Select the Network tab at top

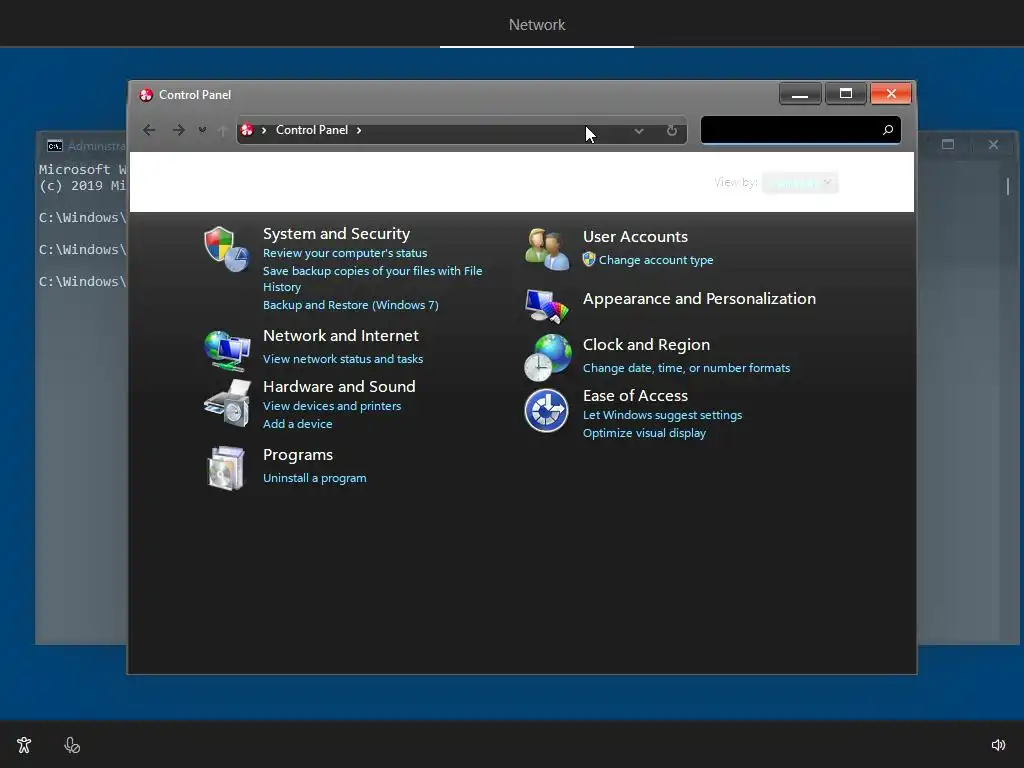point(537,25)
